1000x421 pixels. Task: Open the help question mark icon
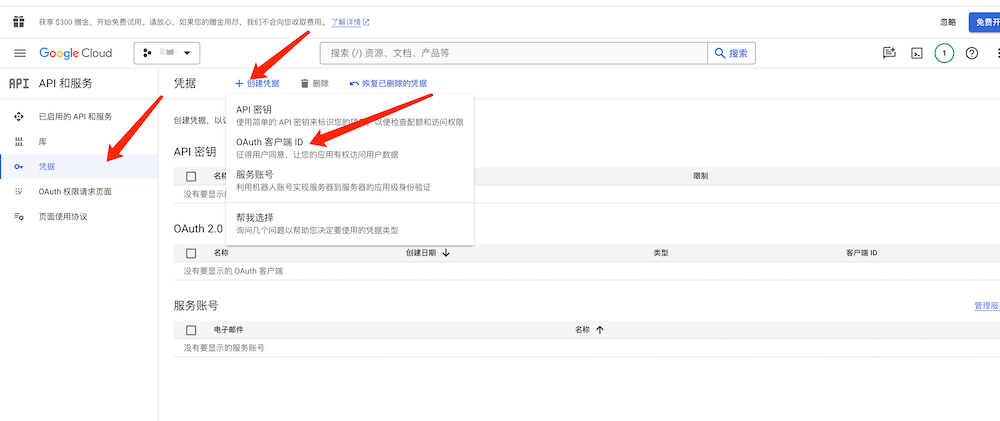point(971,53)
